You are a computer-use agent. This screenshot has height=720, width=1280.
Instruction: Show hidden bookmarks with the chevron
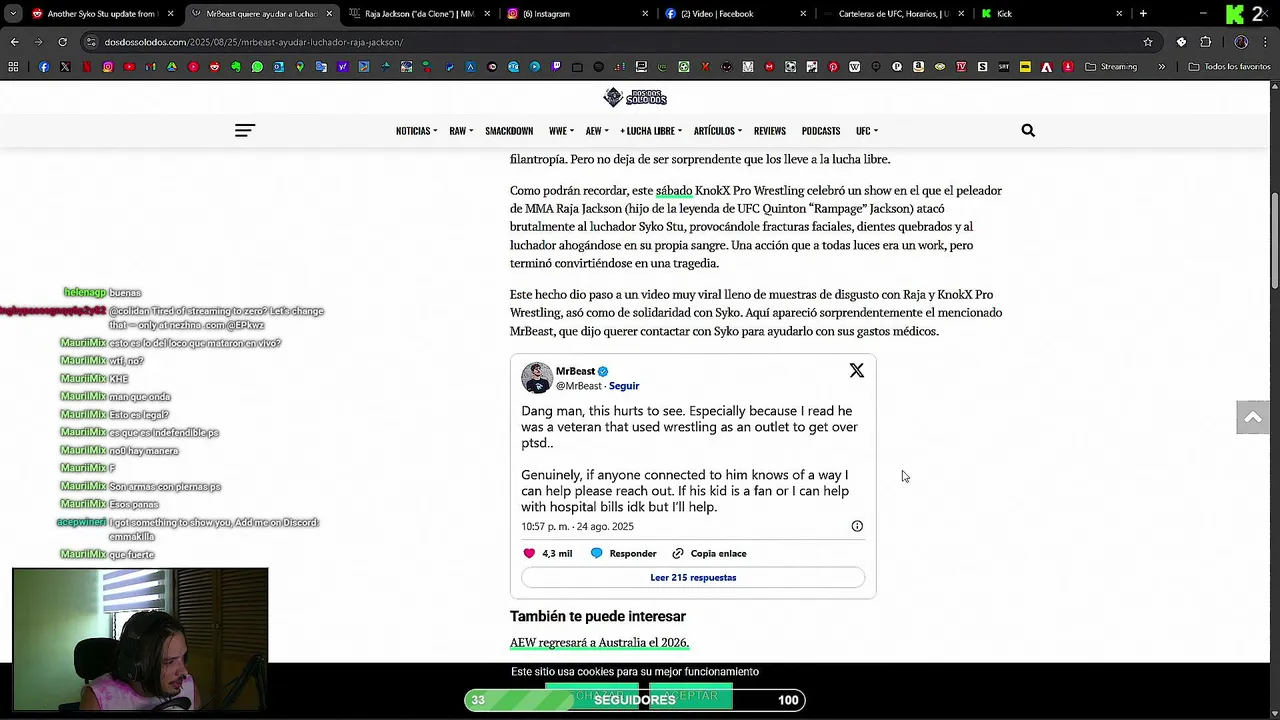[1161, 67]
